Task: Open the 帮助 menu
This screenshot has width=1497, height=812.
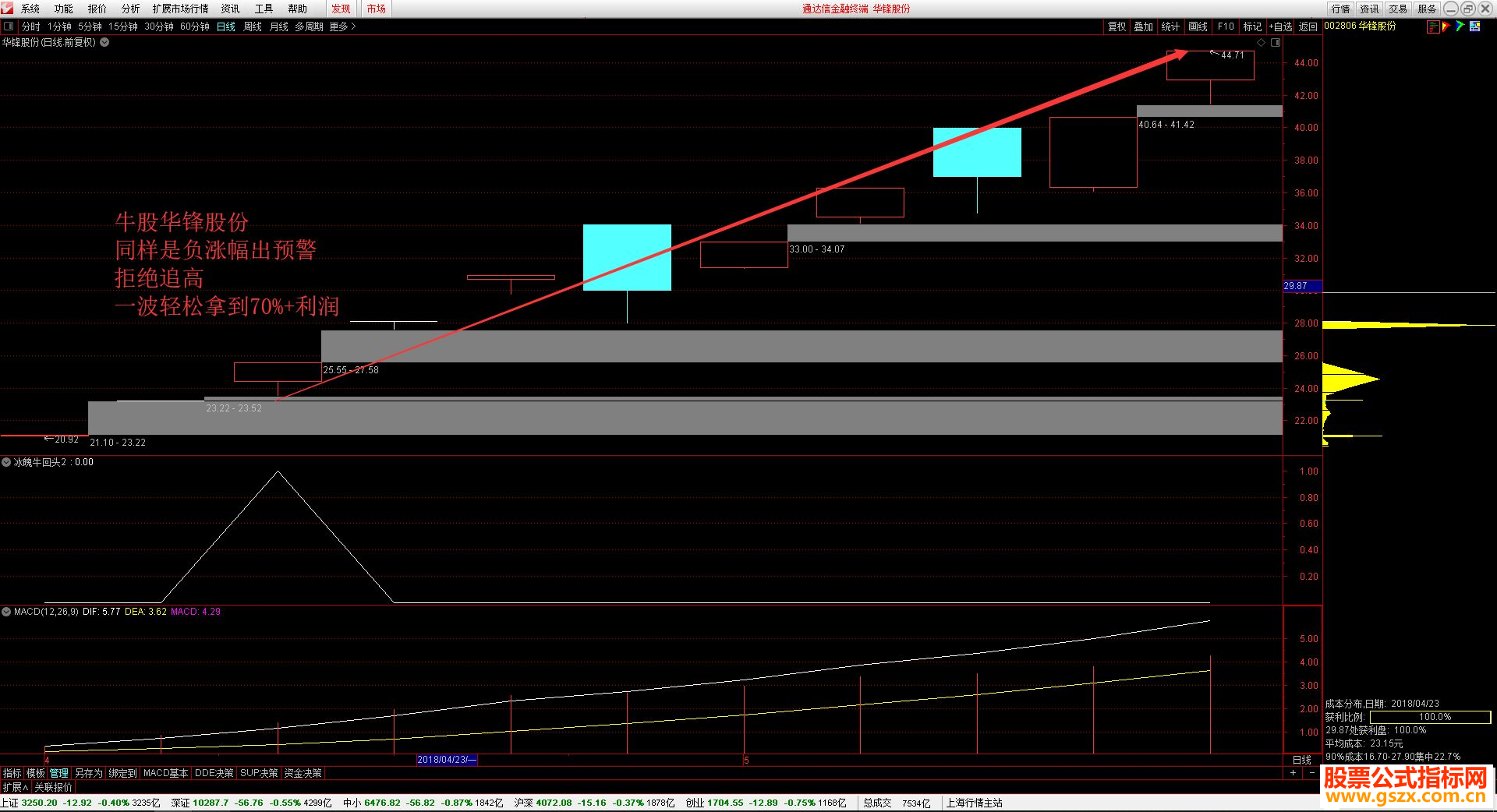Action: point(297,9)
